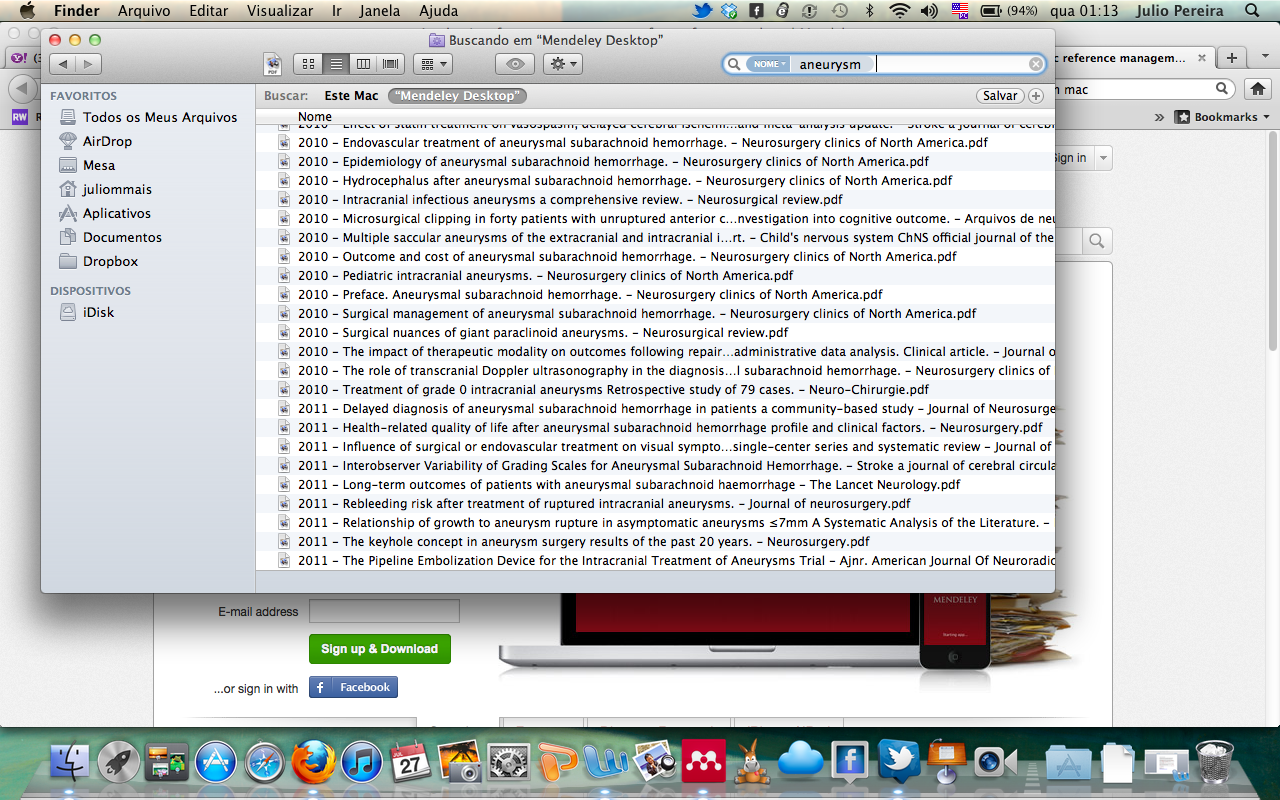The image size is (1280, 800).
Task: Add search criteria with plus button
Action: pyautogui.click(x=1036, y=96)
